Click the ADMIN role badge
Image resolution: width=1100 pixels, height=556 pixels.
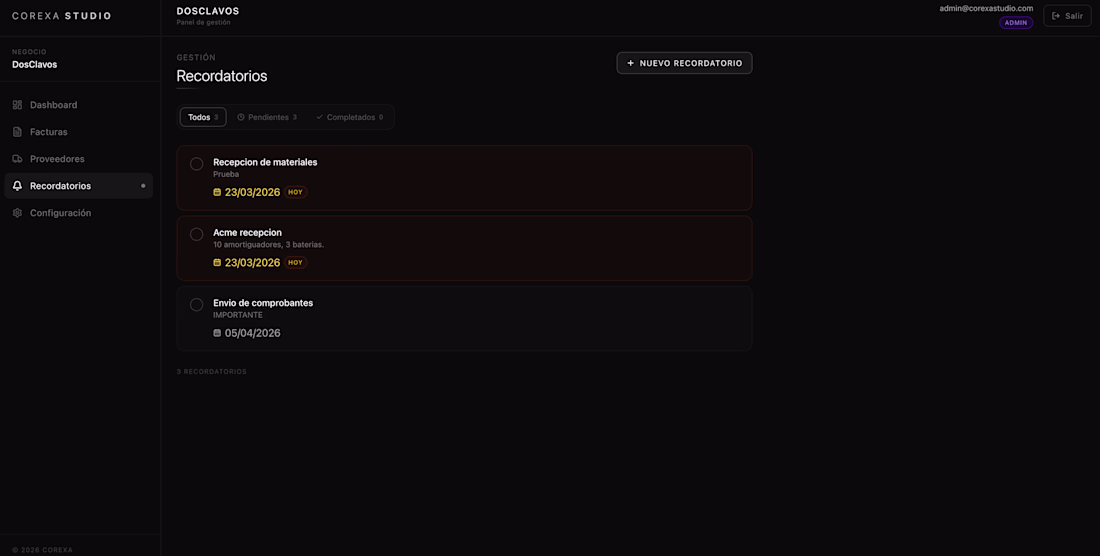(1016, 23)
